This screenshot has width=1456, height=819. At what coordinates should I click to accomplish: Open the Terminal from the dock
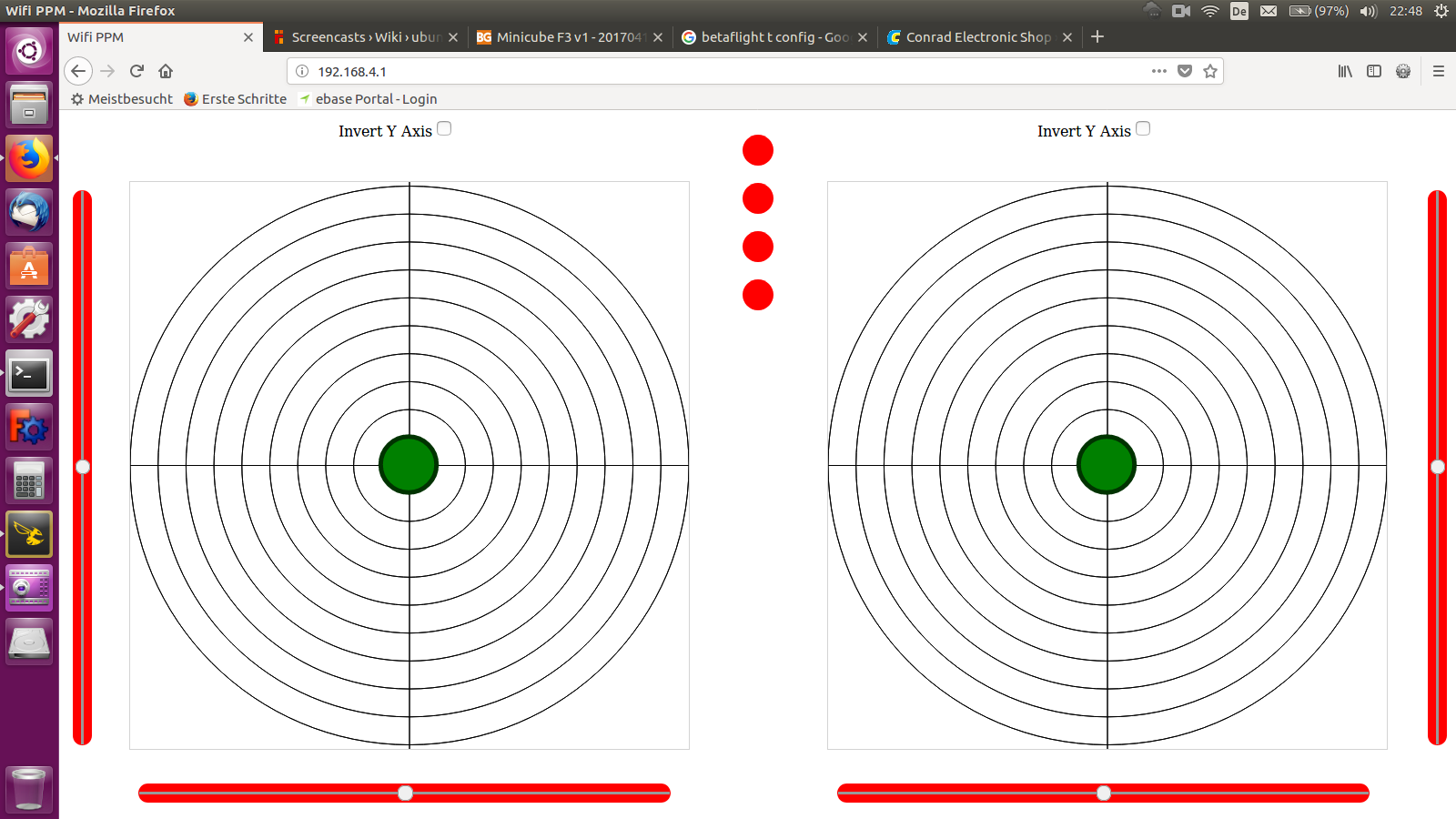[x=29, y=373]
